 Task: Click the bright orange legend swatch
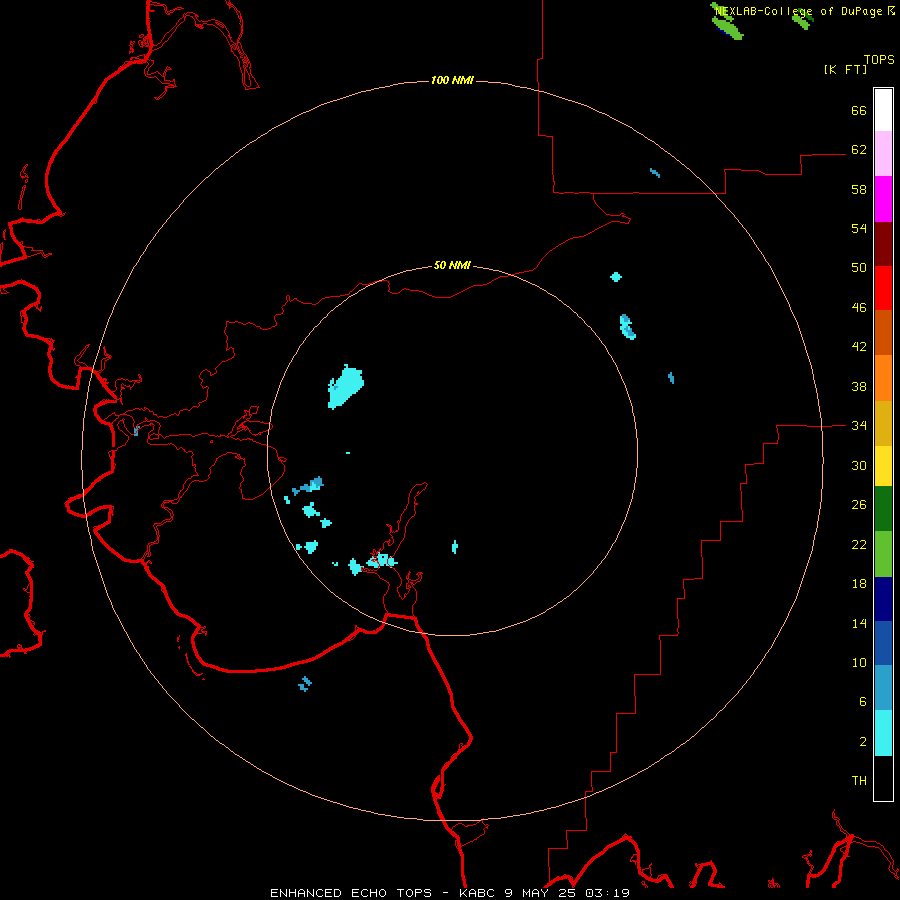883,378
